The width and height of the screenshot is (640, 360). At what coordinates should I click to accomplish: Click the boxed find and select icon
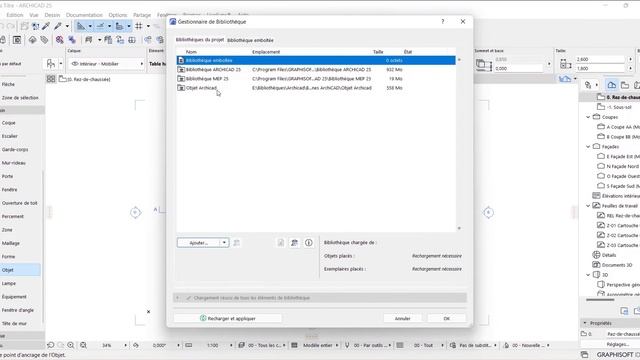tap(17, 40)
